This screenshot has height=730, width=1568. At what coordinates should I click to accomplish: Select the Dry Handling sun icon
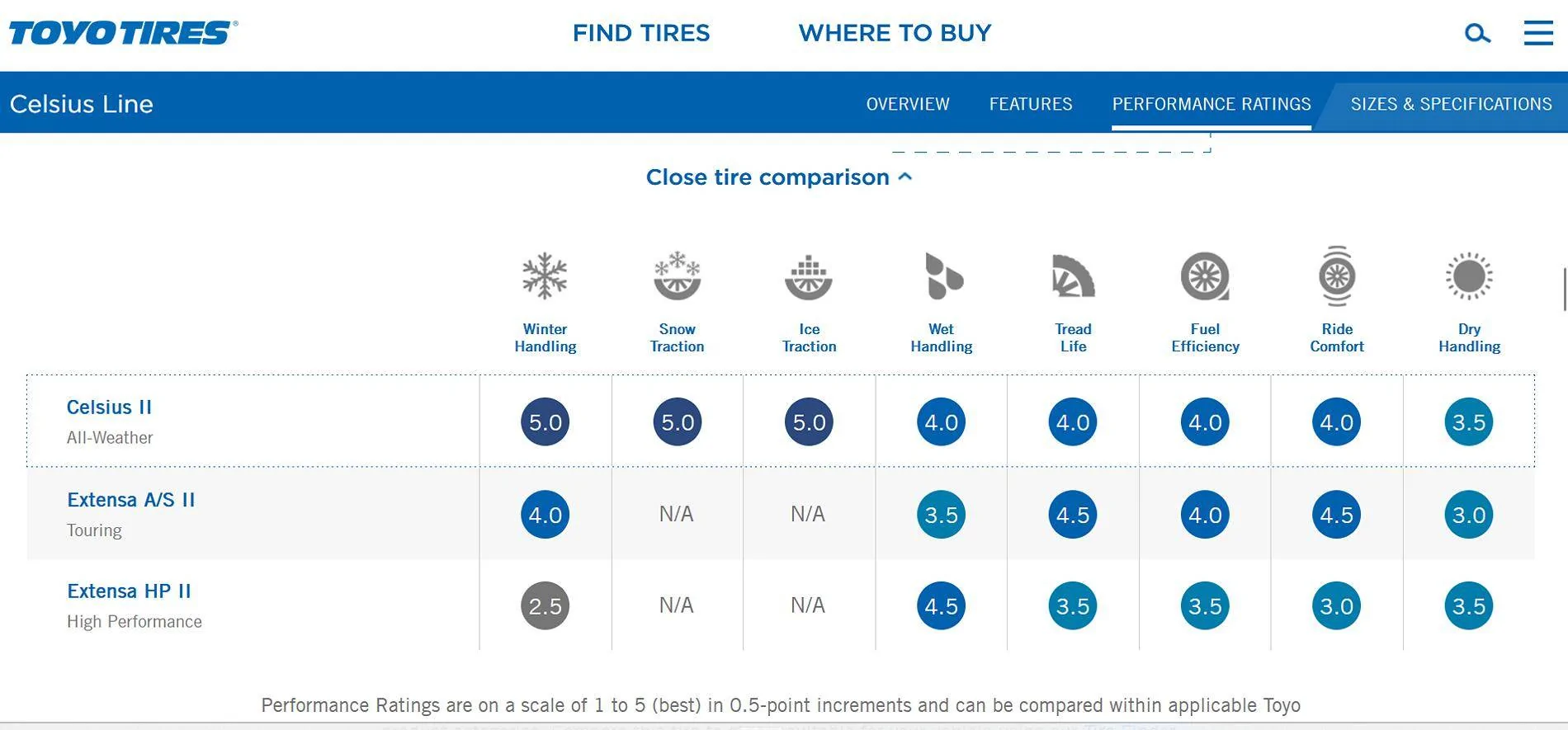[1468, 276]
